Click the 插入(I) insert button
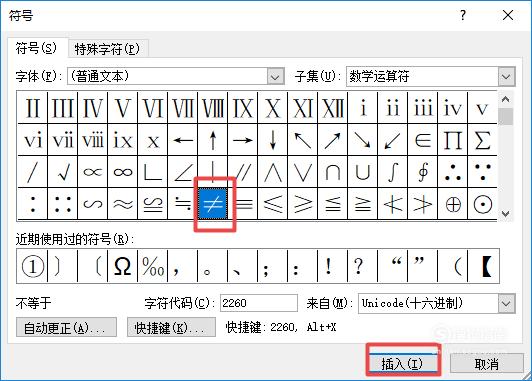Image resolution: width=532 pixels, height=381 pixels. pyautogui.click(x=402, y=364)
